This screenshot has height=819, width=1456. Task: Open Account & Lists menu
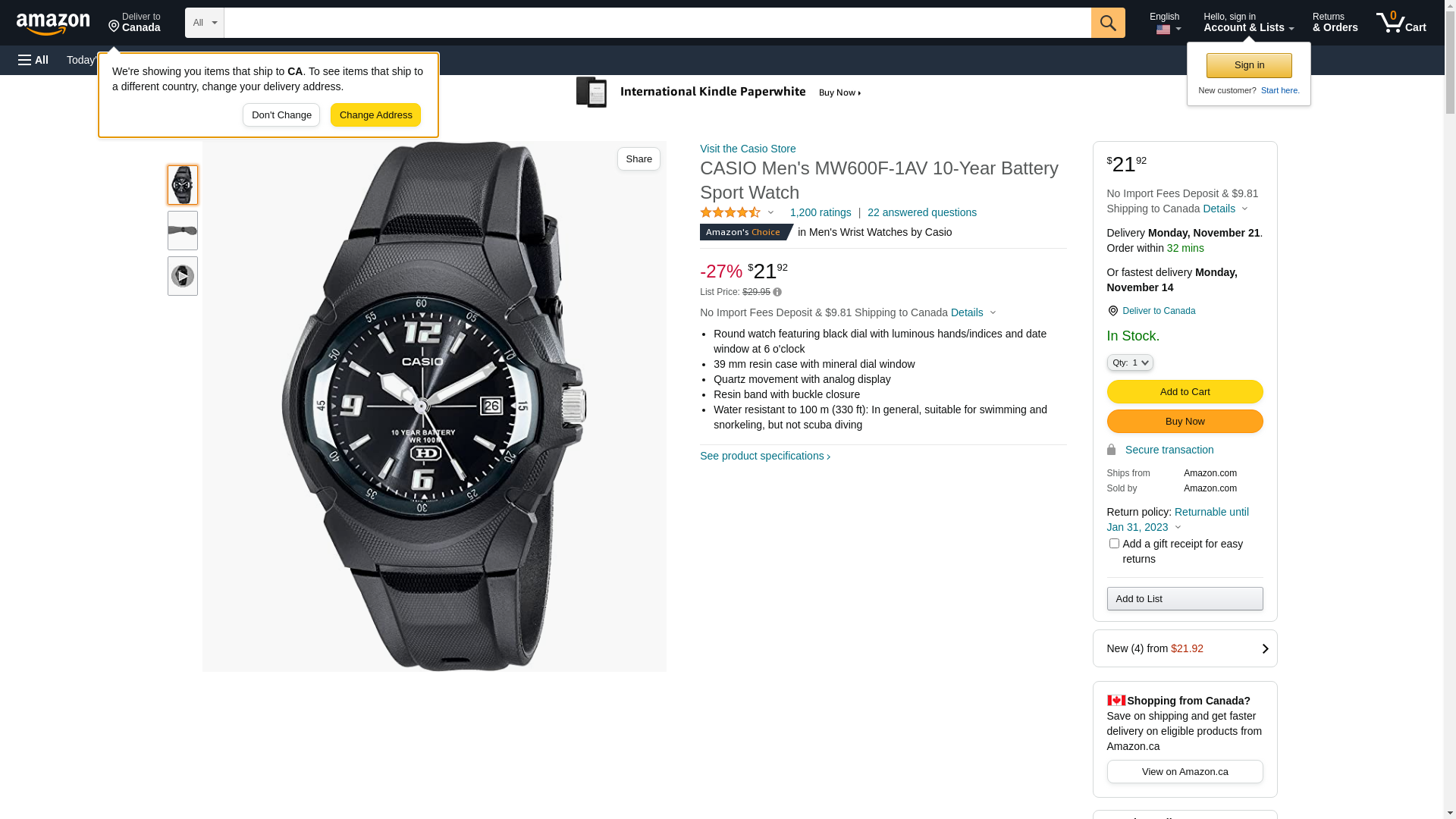pyautogui.click(x=1248, y=23)
